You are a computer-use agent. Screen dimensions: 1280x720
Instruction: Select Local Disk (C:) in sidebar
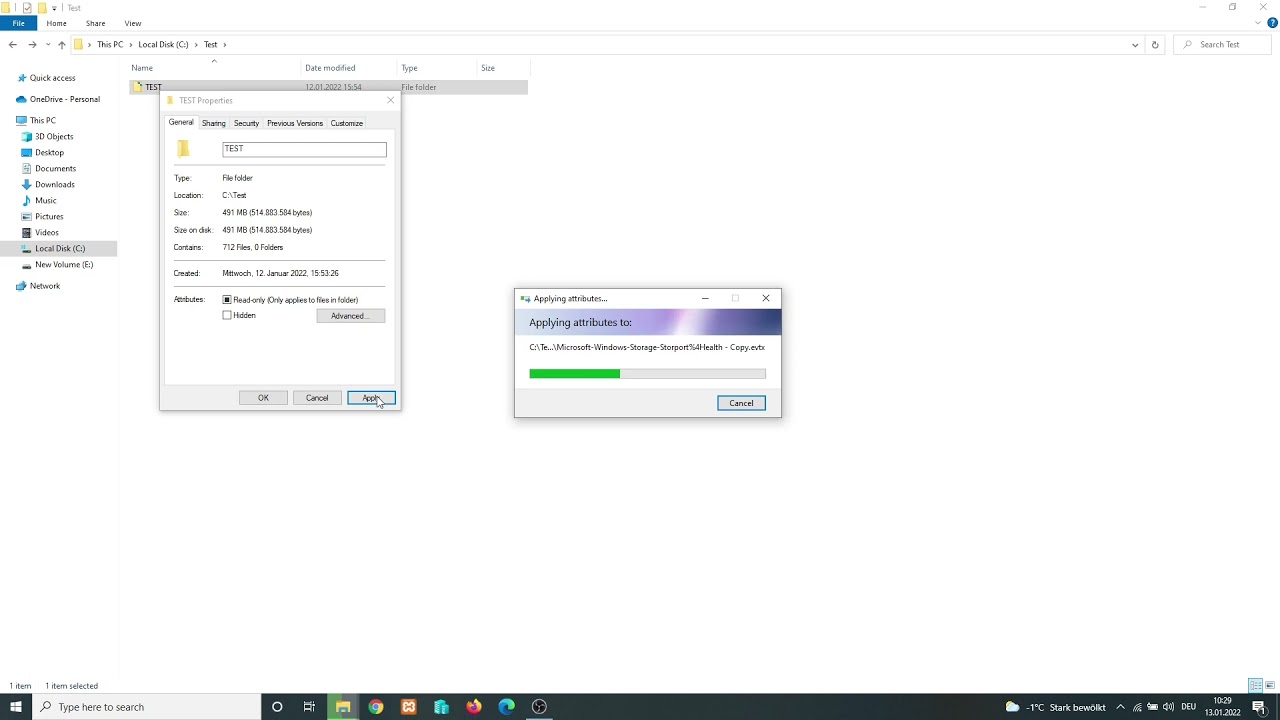click(59, 248)
